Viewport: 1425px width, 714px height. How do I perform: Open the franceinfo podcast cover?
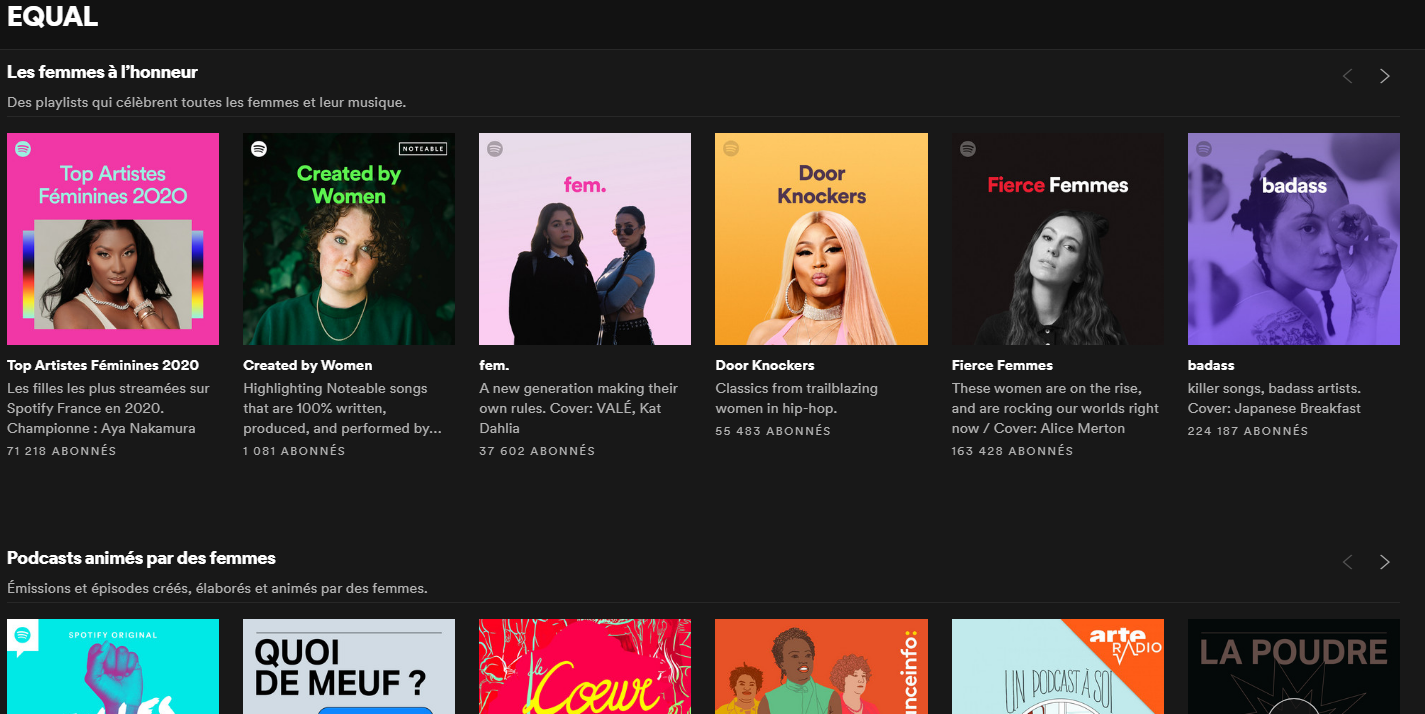pyautogui.click(x=821, y=666)
